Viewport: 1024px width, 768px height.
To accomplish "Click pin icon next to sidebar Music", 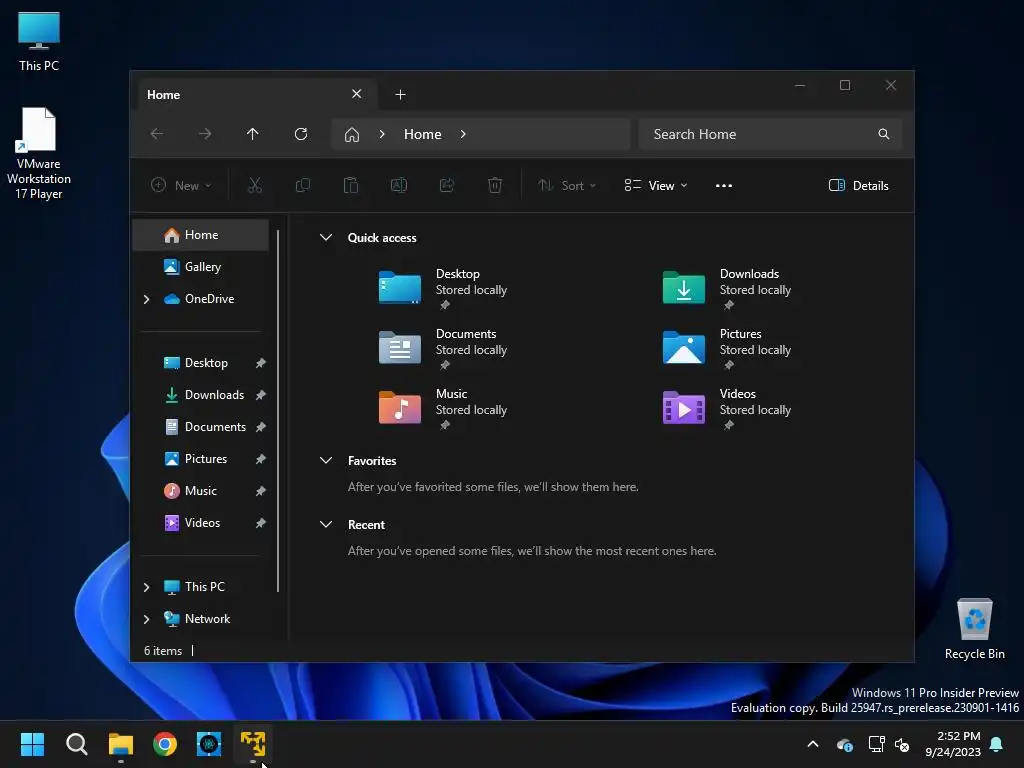I will (260, 491).
